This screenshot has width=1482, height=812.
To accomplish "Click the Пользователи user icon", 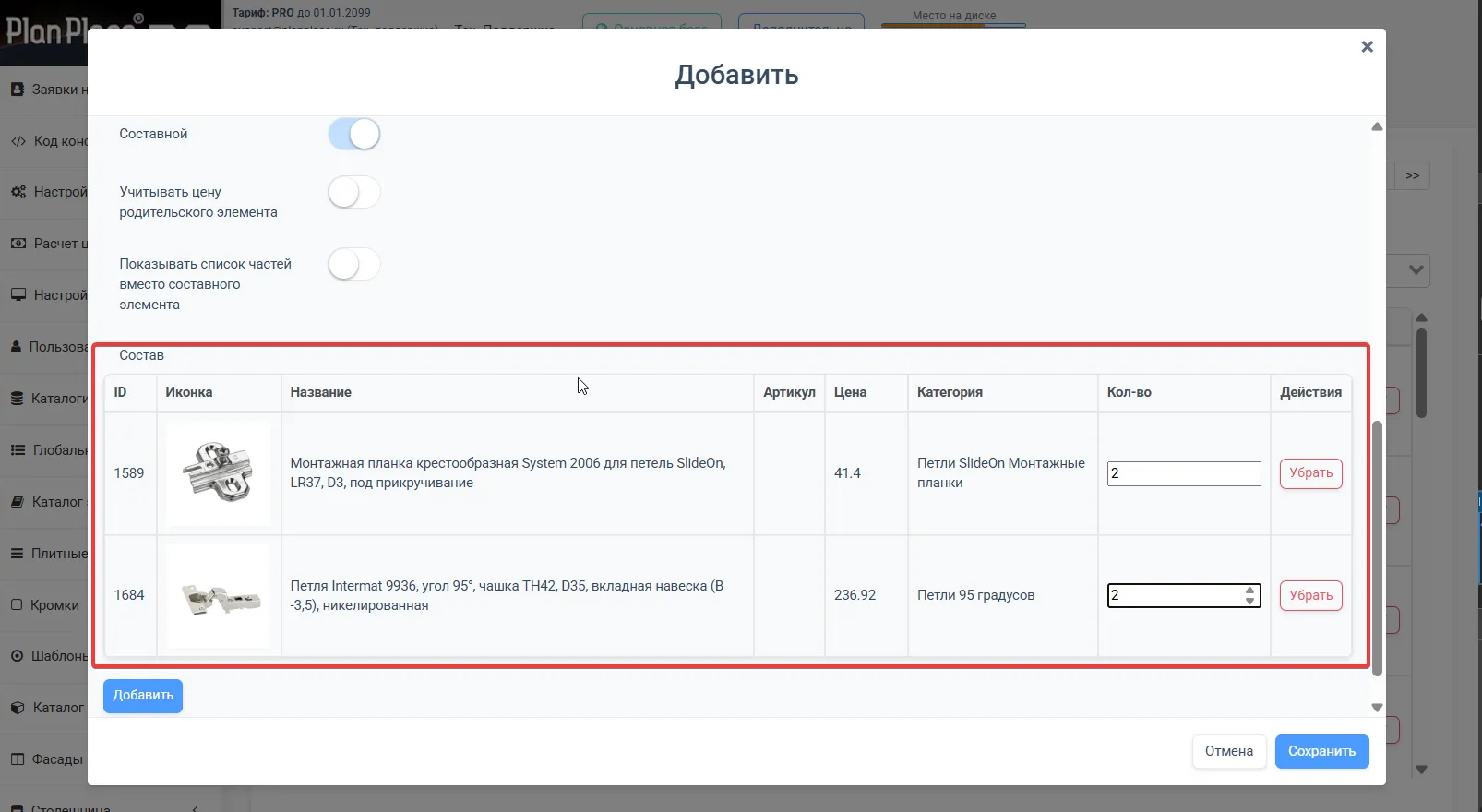I will pos(17,347).
